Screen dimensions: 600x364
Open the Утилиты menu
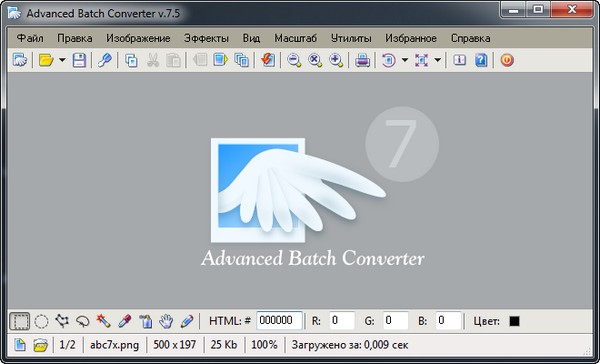(x=351, y=38)
